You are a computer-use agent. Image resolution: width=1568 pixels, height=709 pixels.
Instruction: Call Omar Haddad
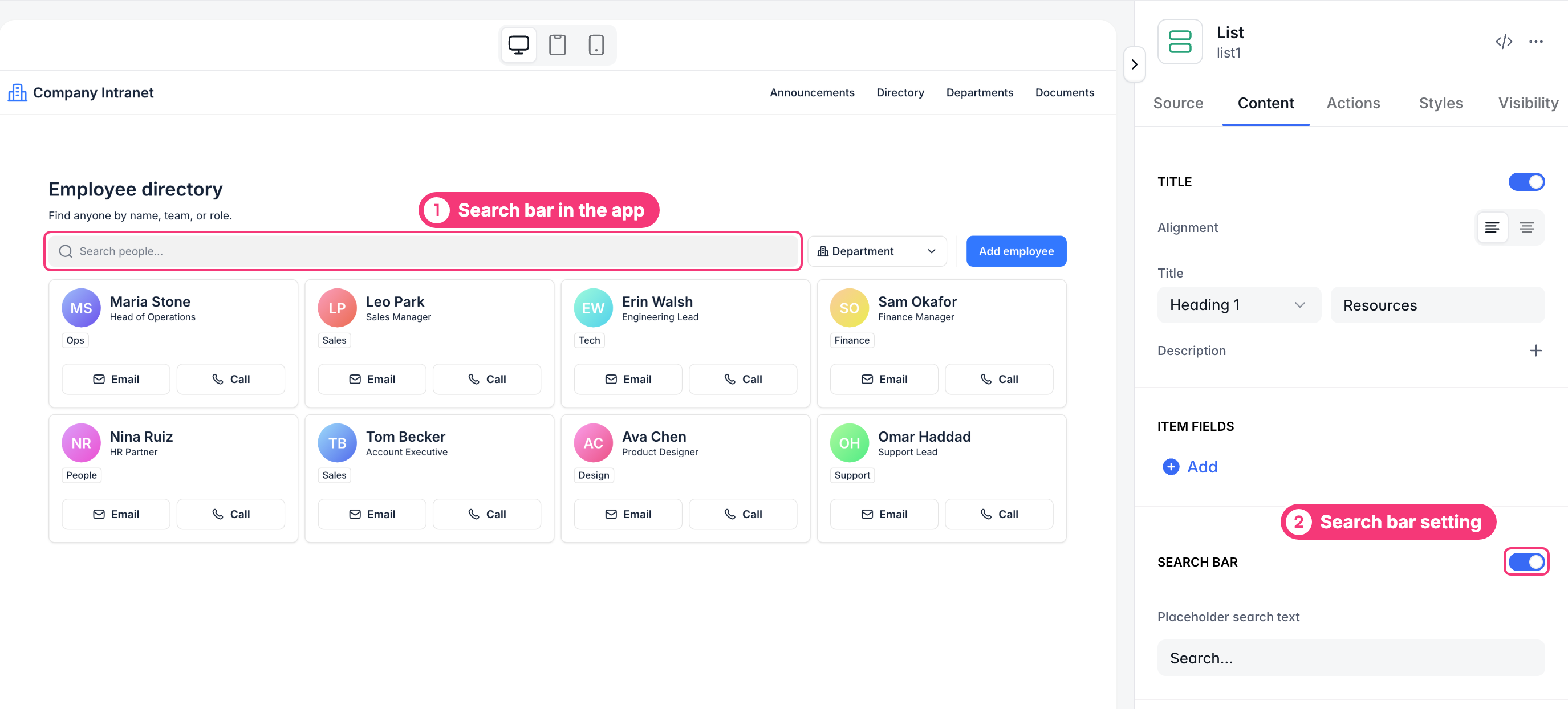point(998,514)
